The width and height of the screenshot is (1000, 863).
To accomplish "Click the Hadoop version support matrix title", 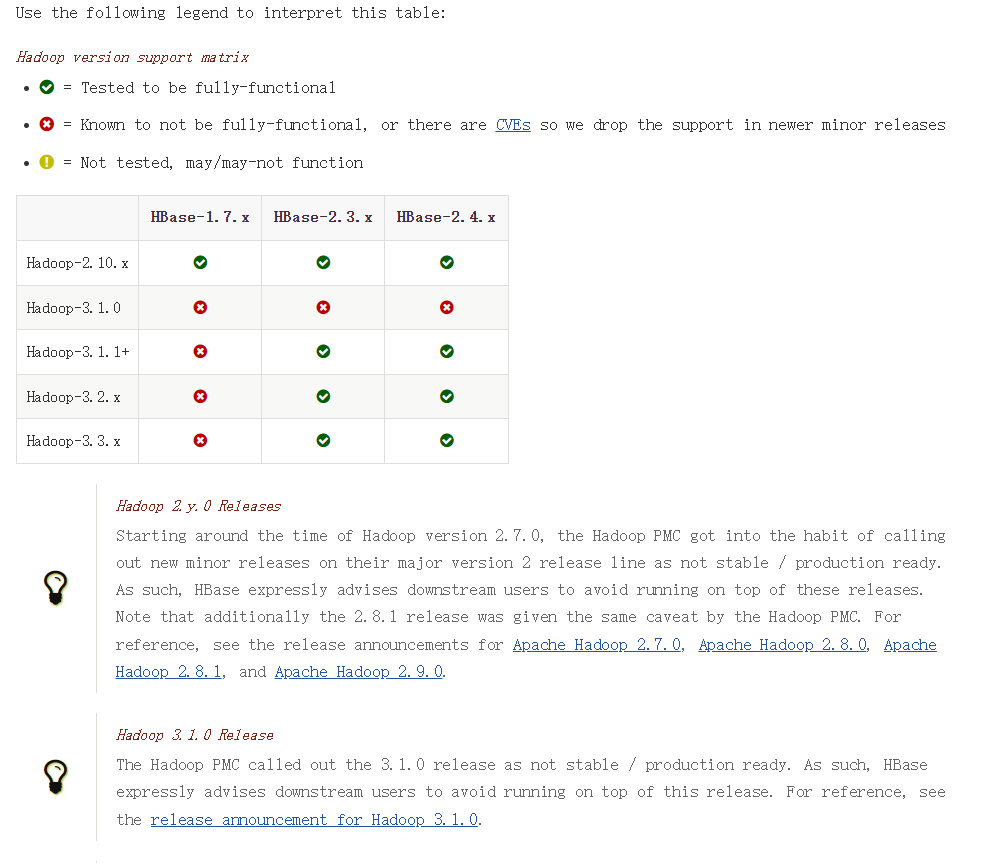I will coord(133,57).
